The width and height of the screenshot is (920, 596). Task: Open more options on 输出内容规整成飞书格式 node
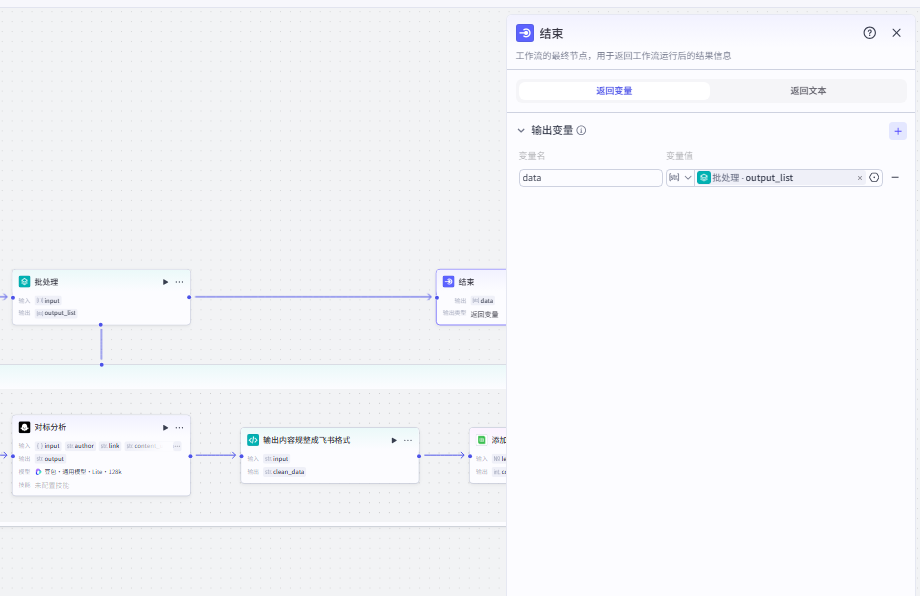pyautogui.click(x=408, y=441)
